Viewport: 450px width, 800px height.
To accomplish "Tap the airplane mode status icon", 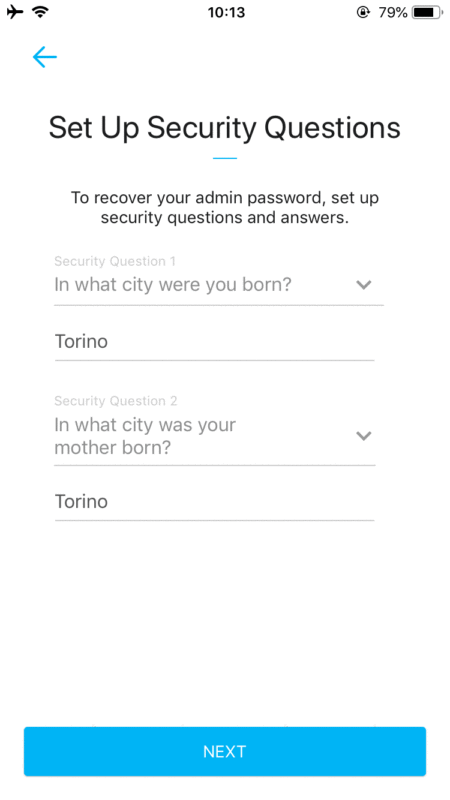I will coord(15,12).
